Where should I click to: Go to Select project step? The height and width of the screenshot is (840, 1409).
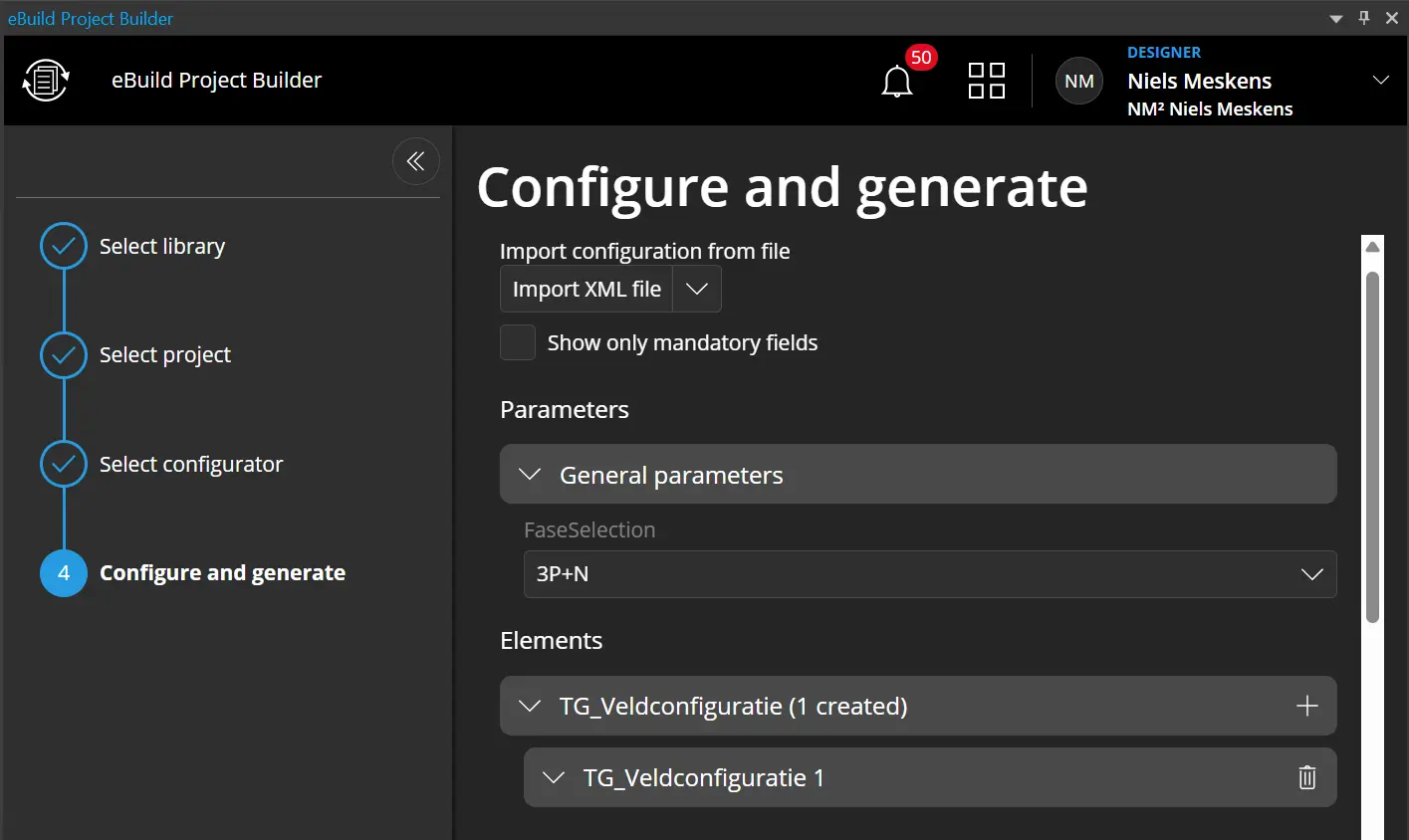coord(165,355)
